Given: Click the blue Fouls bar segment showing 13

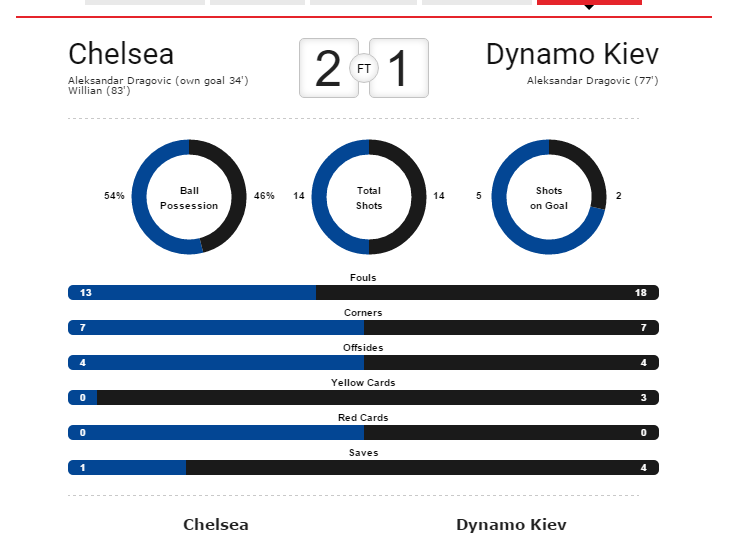Looking at the screenshot, I should 192,293.
